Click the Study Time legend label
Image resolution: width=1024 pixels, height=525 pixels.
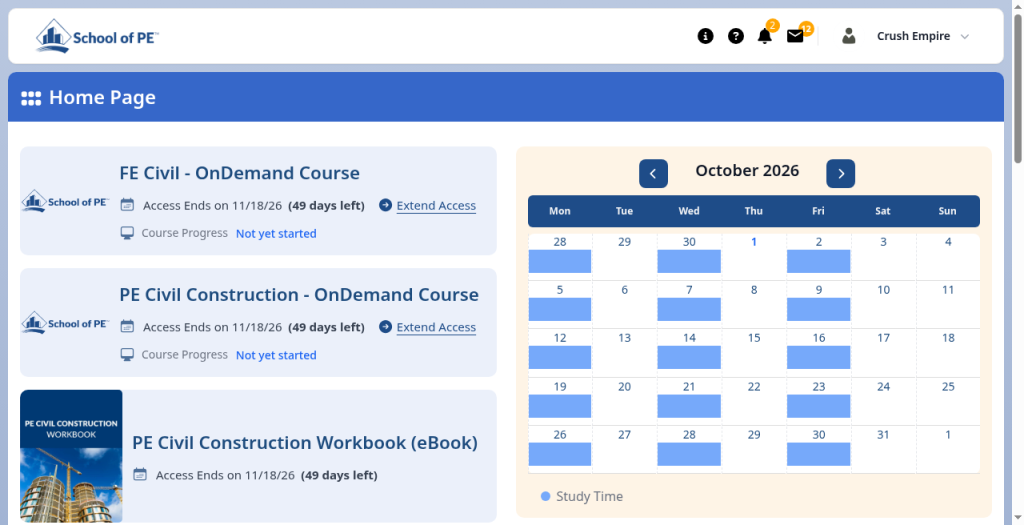tap(589, 496)
